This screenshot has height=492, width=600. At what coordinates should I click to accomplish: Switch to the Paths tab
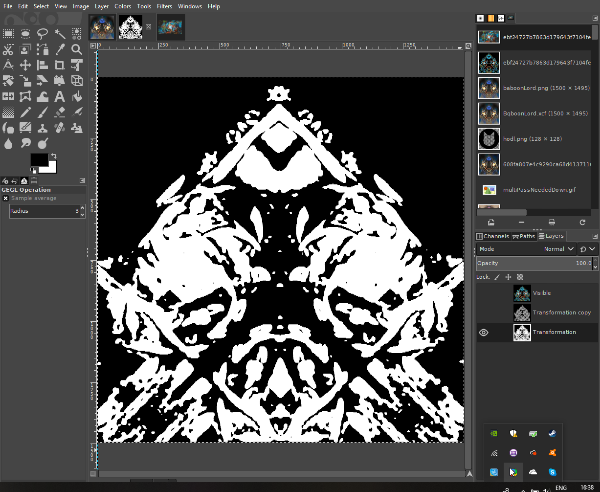pyautogui.click(x=524, y=236)
